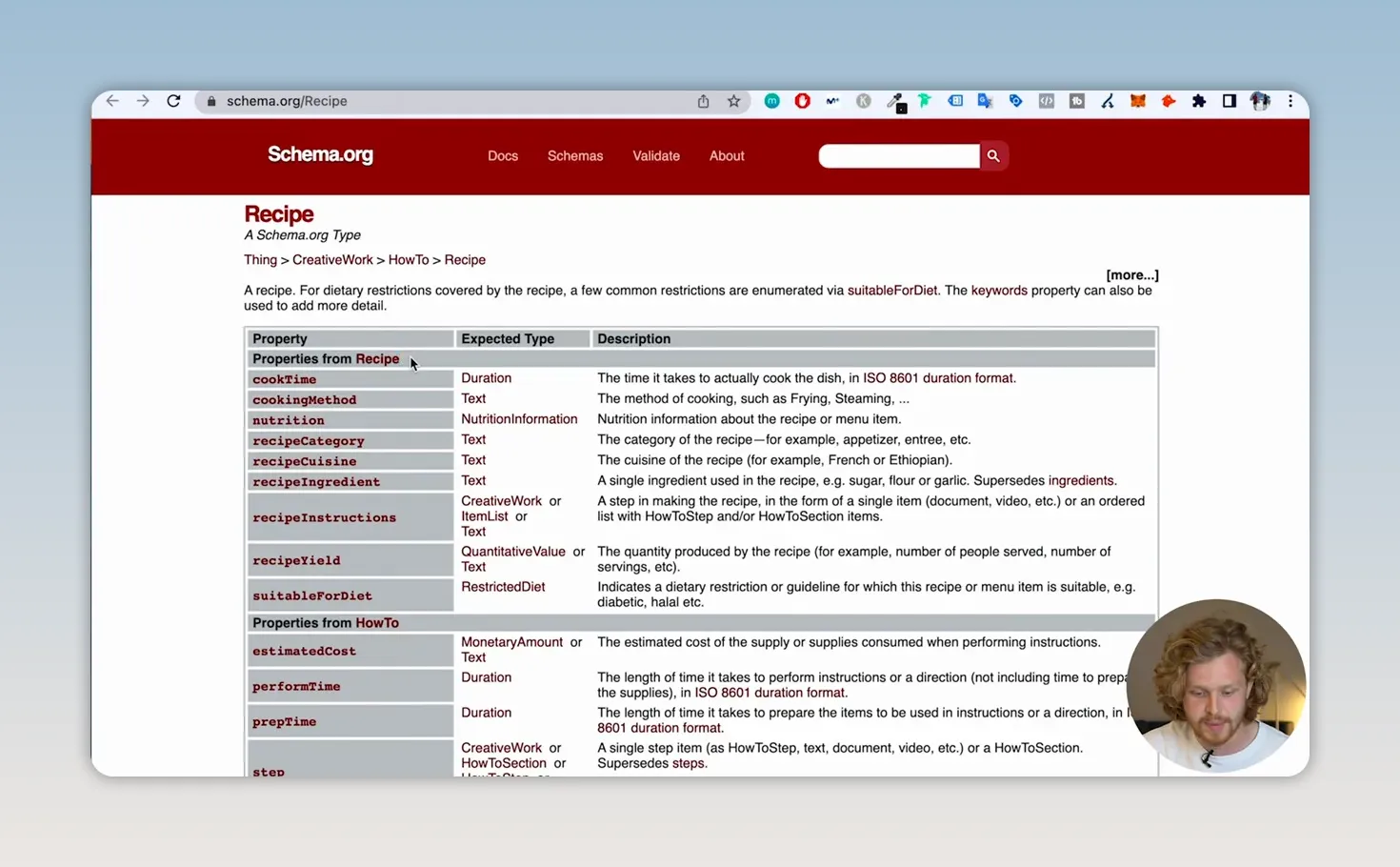
Task: Open the HowToSection type link
Action: (x=504, y=763)
